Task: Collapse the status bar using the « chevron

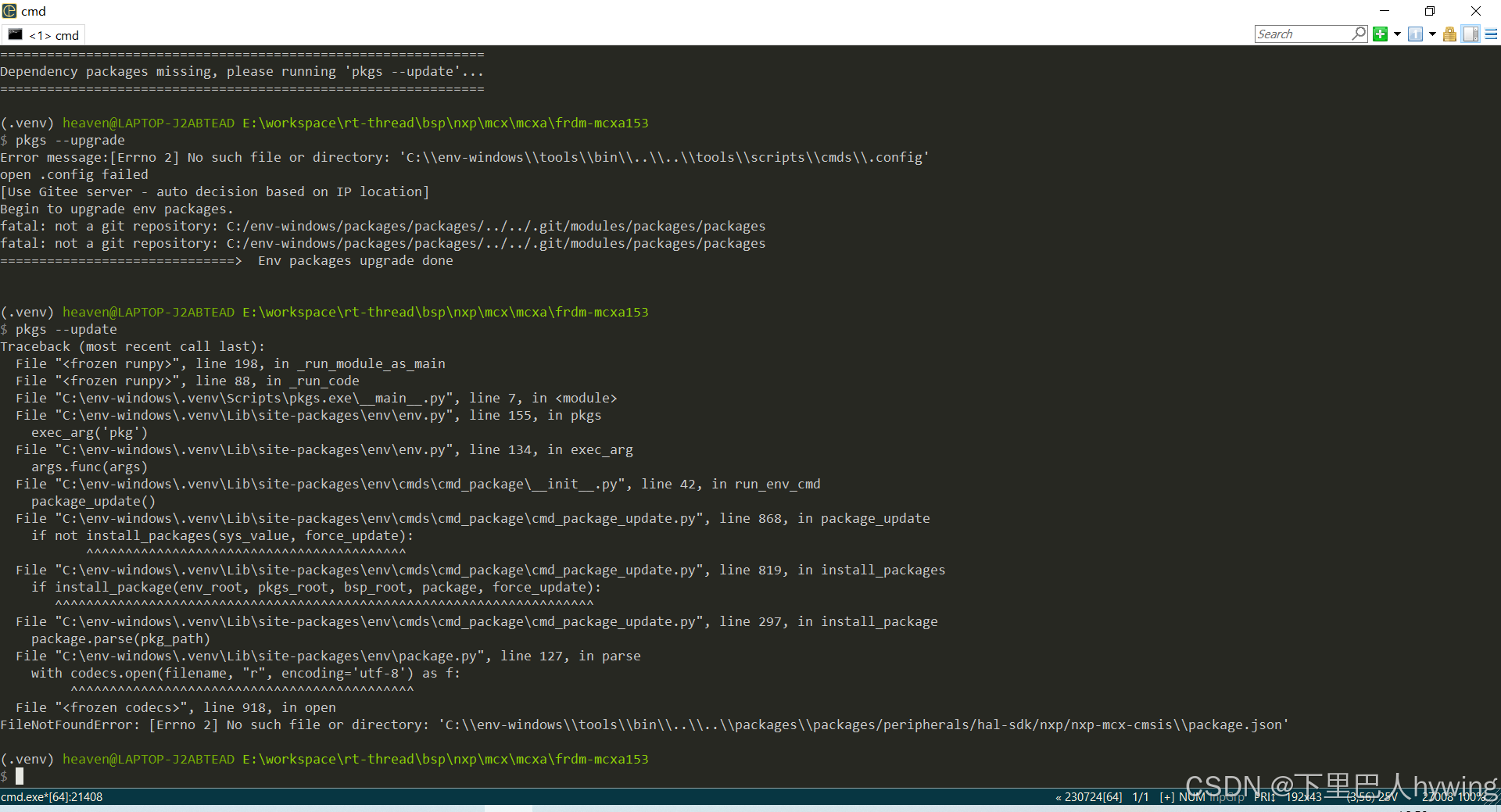Action: click(x=1058, y=797)
